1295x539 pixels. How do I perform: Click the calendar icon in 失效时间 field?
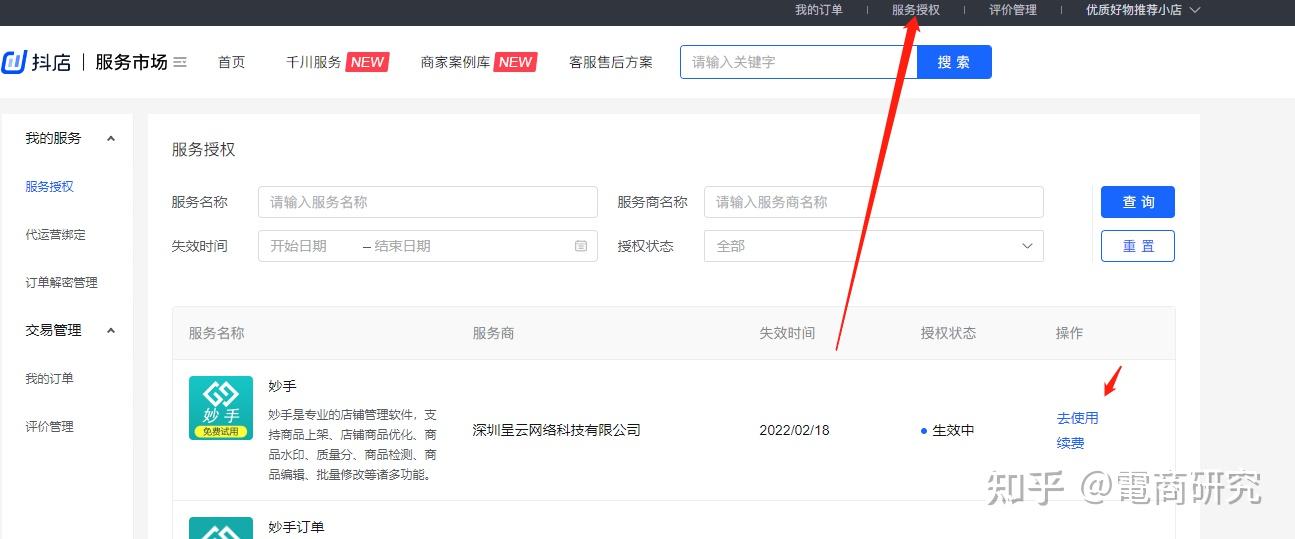581,246
